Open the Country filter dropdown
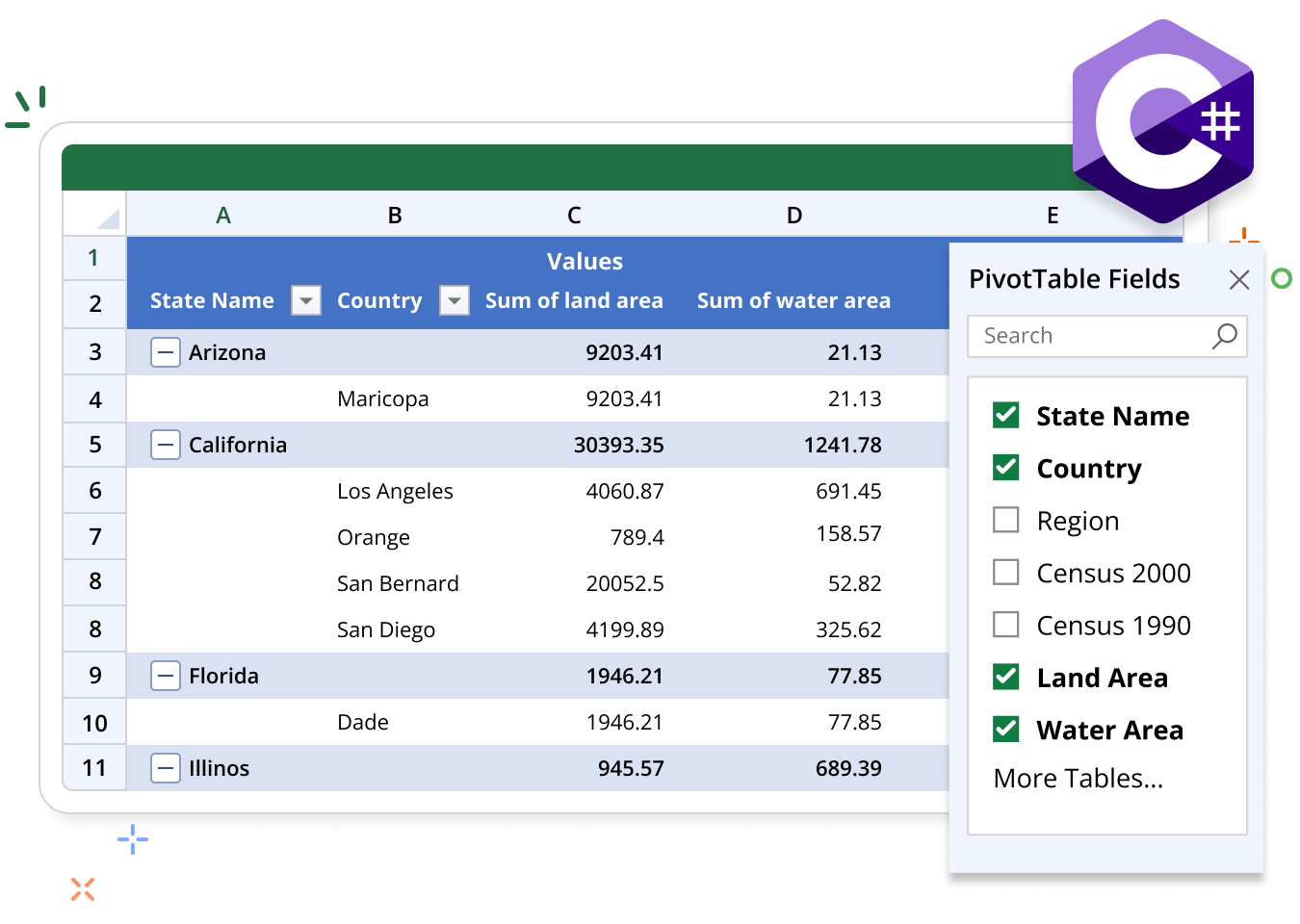The height and width of the screenshot is (924, 1300). pos(454,300)
